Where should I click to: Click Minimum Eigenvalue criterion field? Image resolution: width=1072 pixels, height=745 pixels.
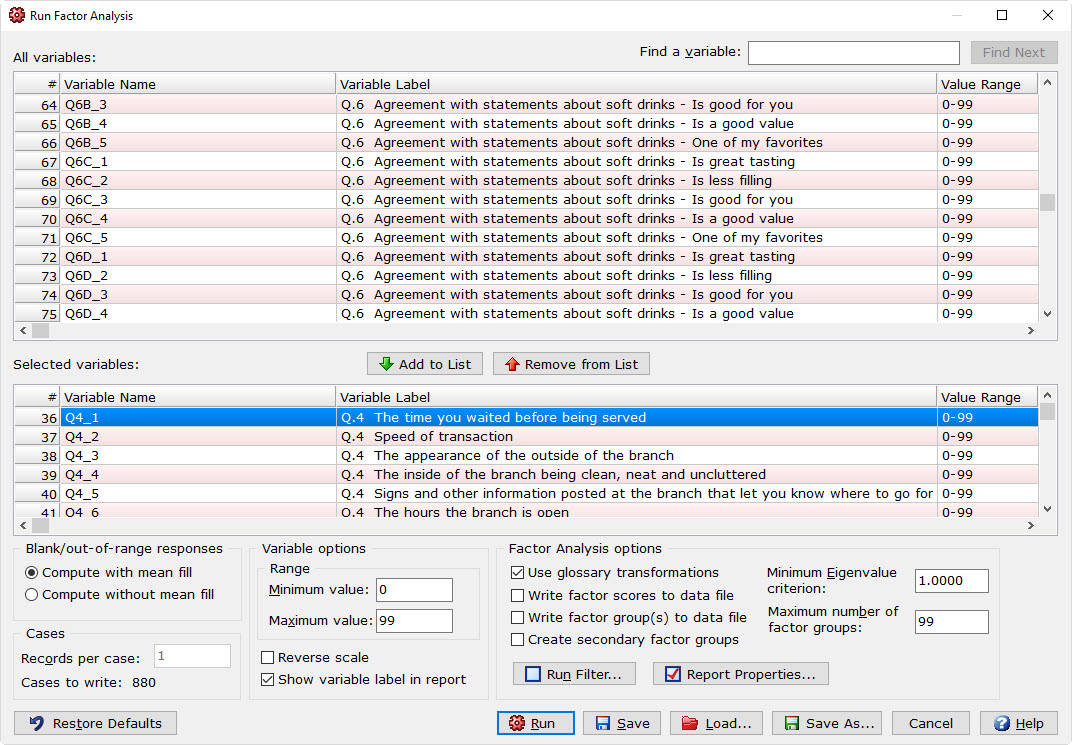coord(952,581)
